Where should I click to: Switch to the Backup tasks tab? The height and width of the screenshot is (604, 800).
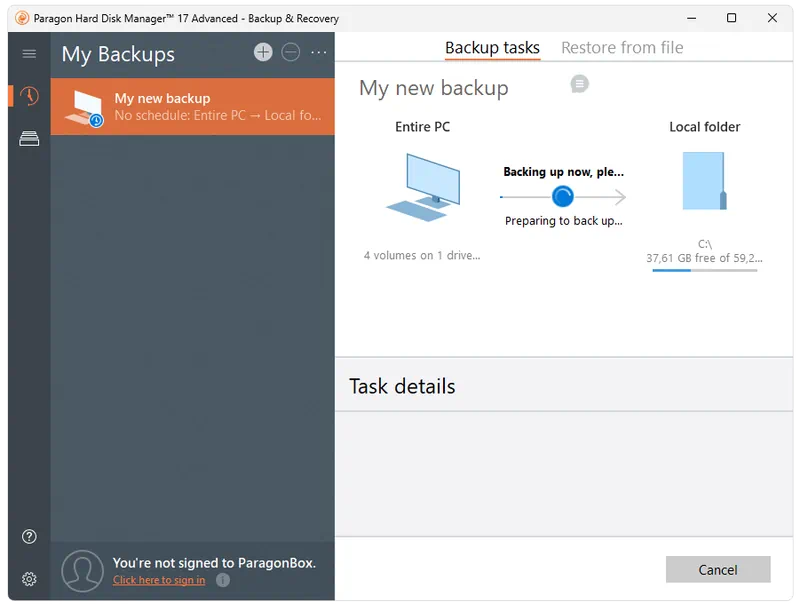pyautogui.click(x=492, y=48)
